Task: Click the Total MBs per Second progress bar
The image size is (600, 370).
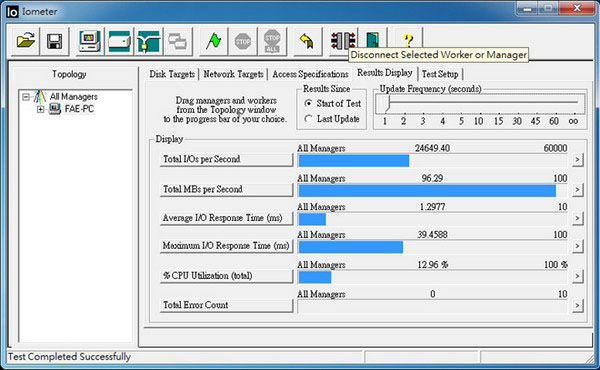Action: (x=432, y=191)
